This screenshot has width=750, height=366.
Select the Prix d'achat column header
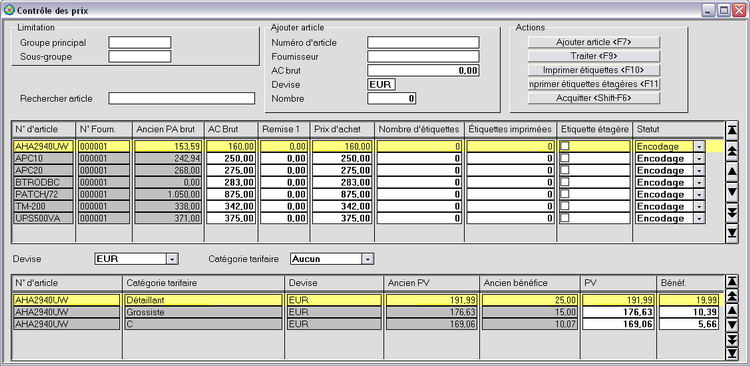coord(342,129)
